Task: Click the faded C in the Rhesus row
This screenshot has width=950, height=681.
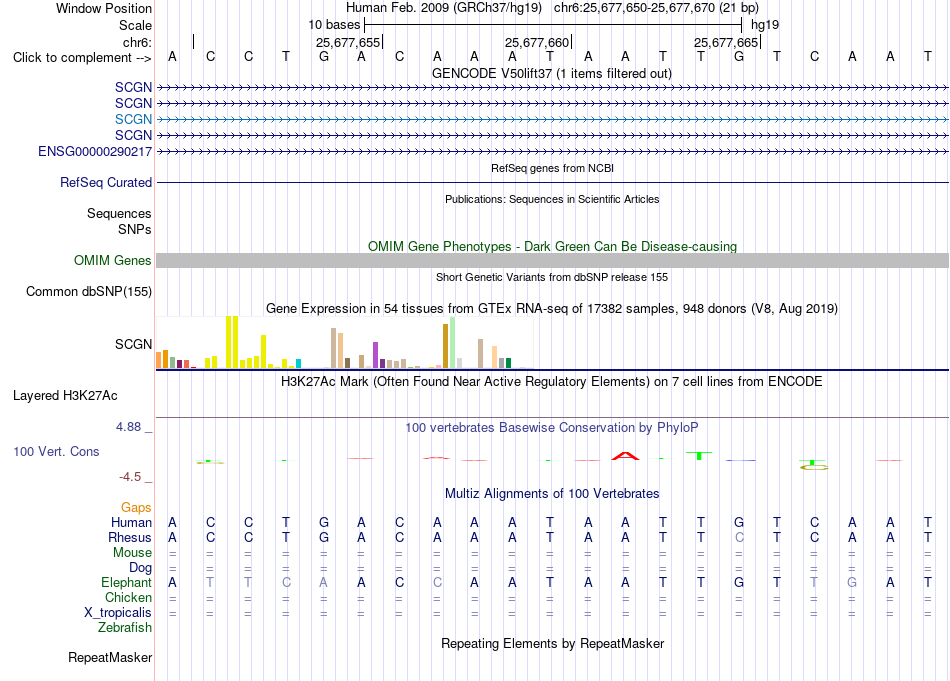Action: click(x=739, y=537)
